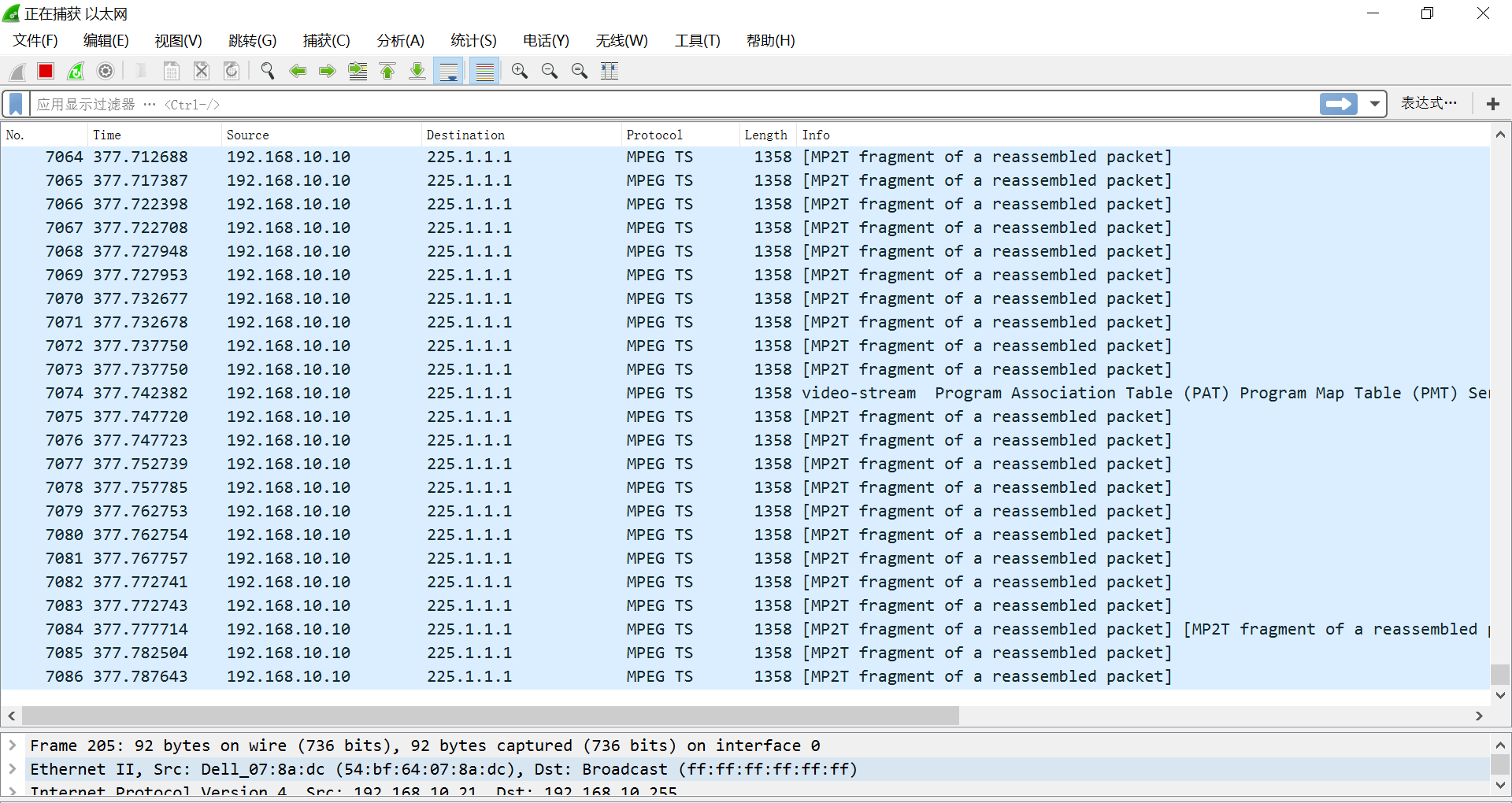Click the packet list horizontal scrollbar thumb
Image resolution: width=1512 pixels, height=803 pixels.
click(491, 716)
